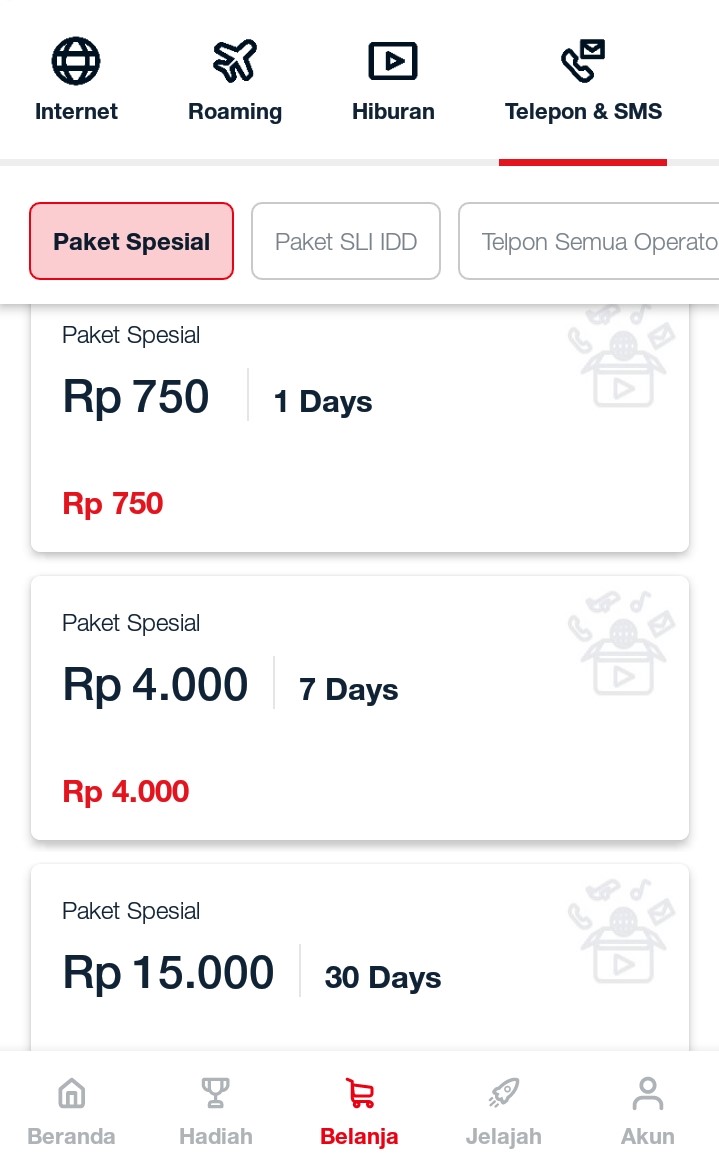
Task: Select the Telepon & SMS phone icon
Action: point(583,62)
